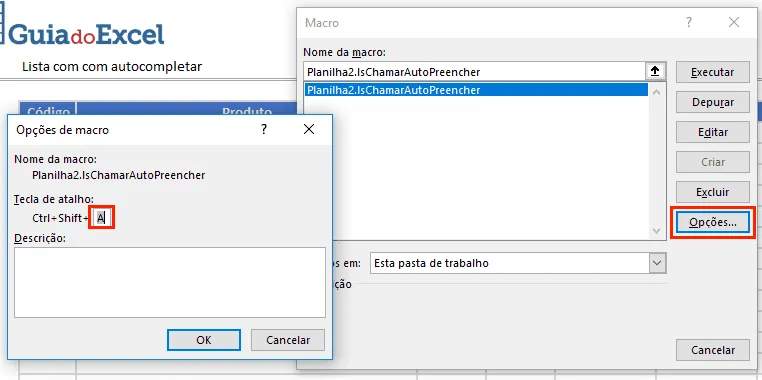The width and height of the screenshot is (762, 380).
Task: Click the help question mark in Opções de macro
Action: [264, 129]
